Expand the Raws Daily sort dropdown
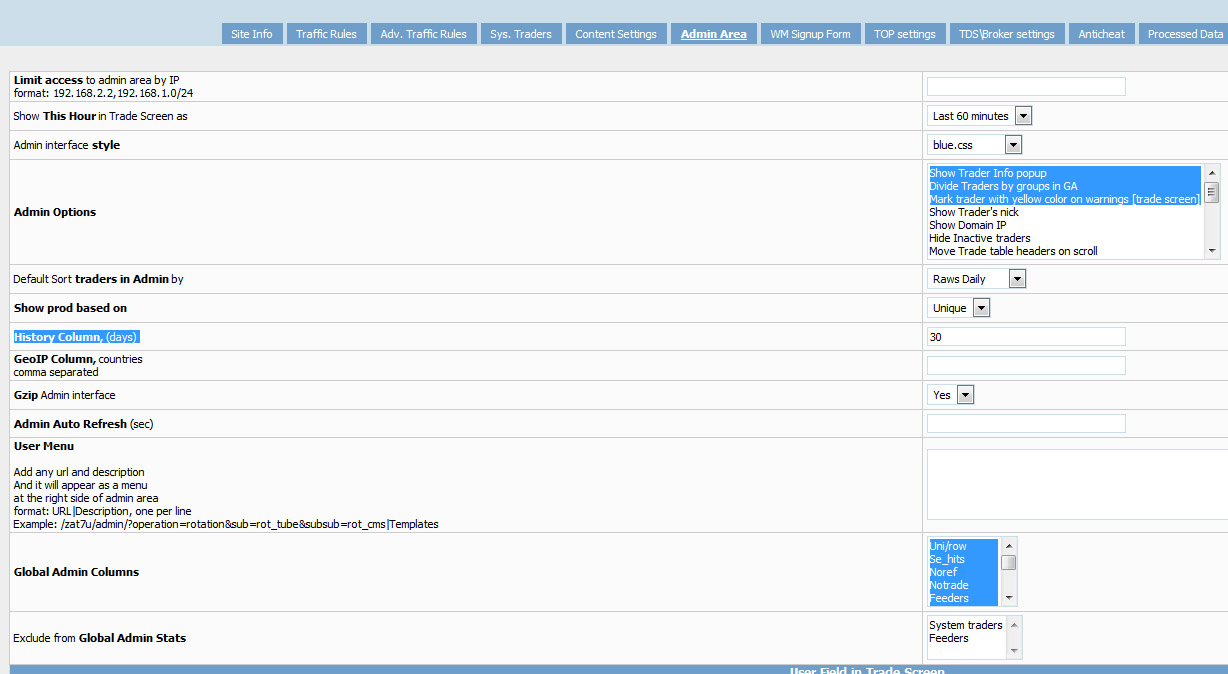 [977, 279]
